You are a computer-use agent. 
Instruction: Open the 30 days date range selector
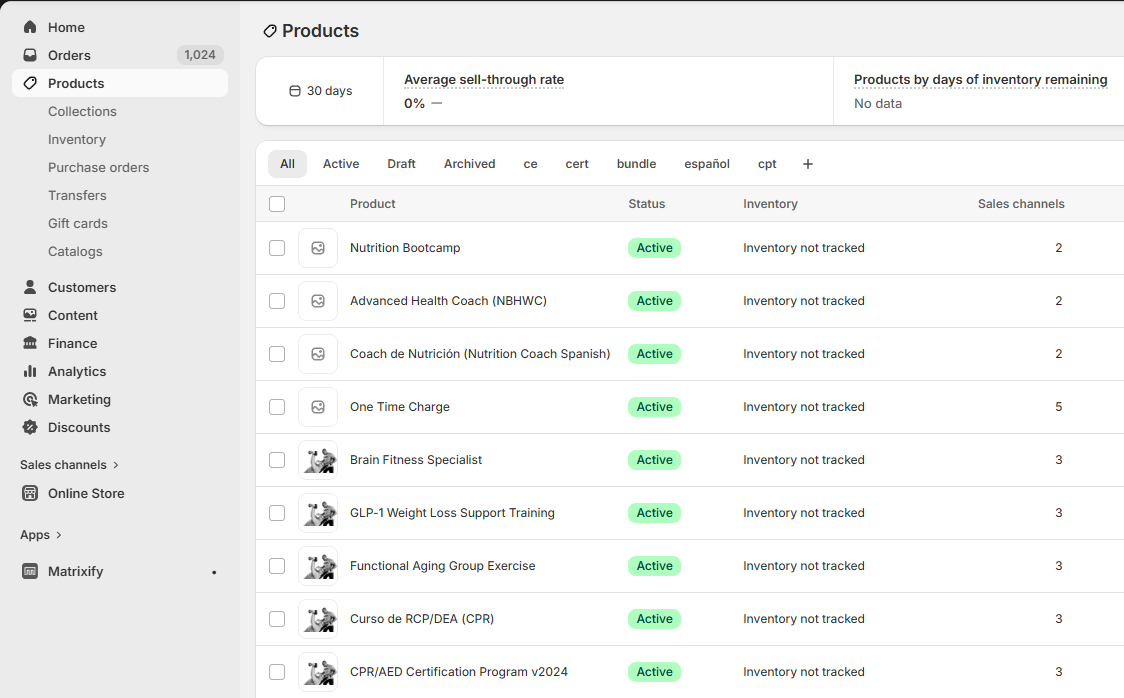(321, 90)
